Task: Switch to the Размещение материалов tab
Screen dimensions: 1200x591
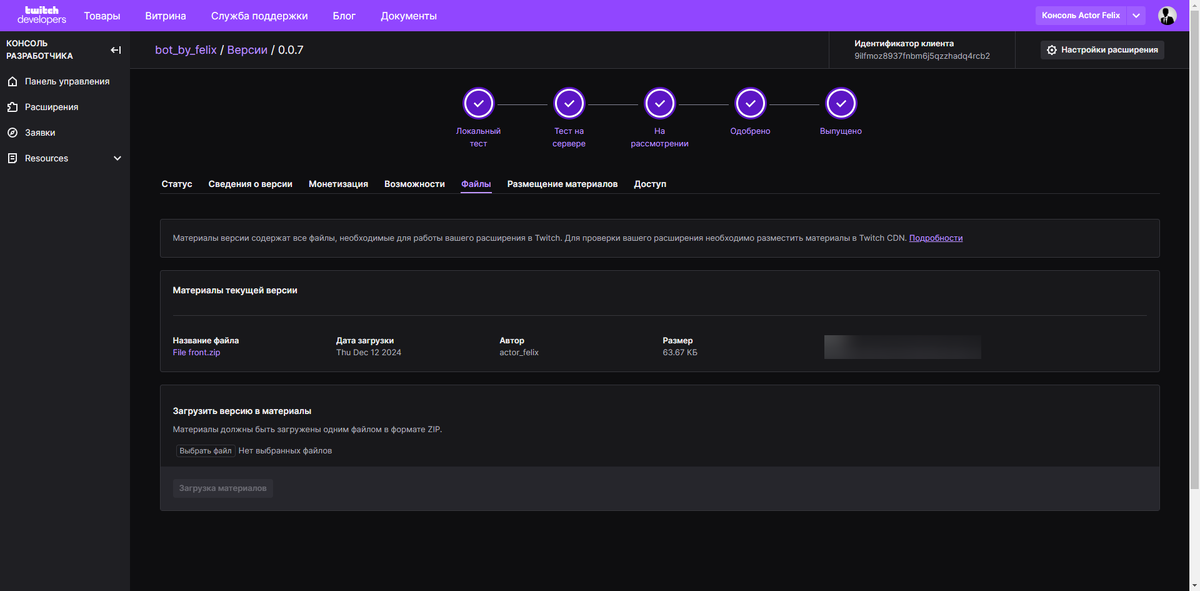Action: 562,184
